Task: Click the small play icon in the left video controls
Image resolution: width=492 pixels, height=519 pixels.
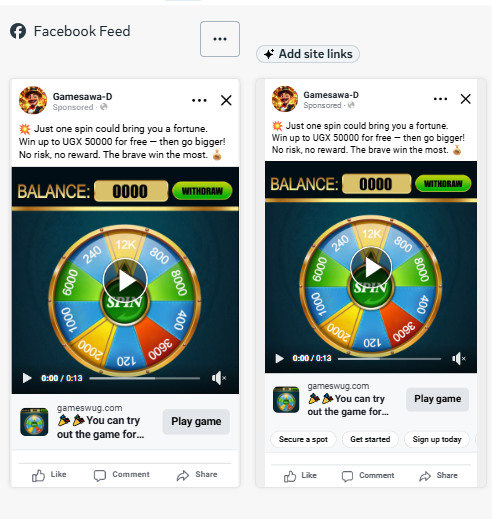Action: tap(27, 378)
